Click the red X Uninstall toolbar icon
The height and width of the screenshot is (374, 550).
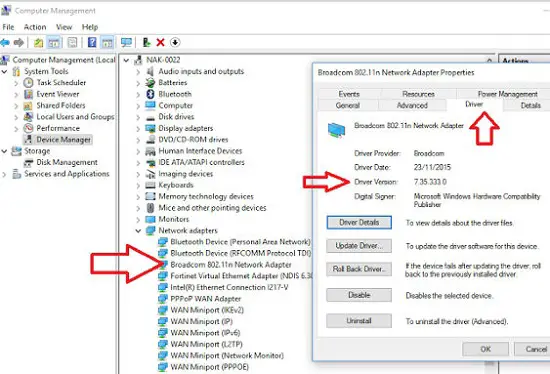pos(161,43)
